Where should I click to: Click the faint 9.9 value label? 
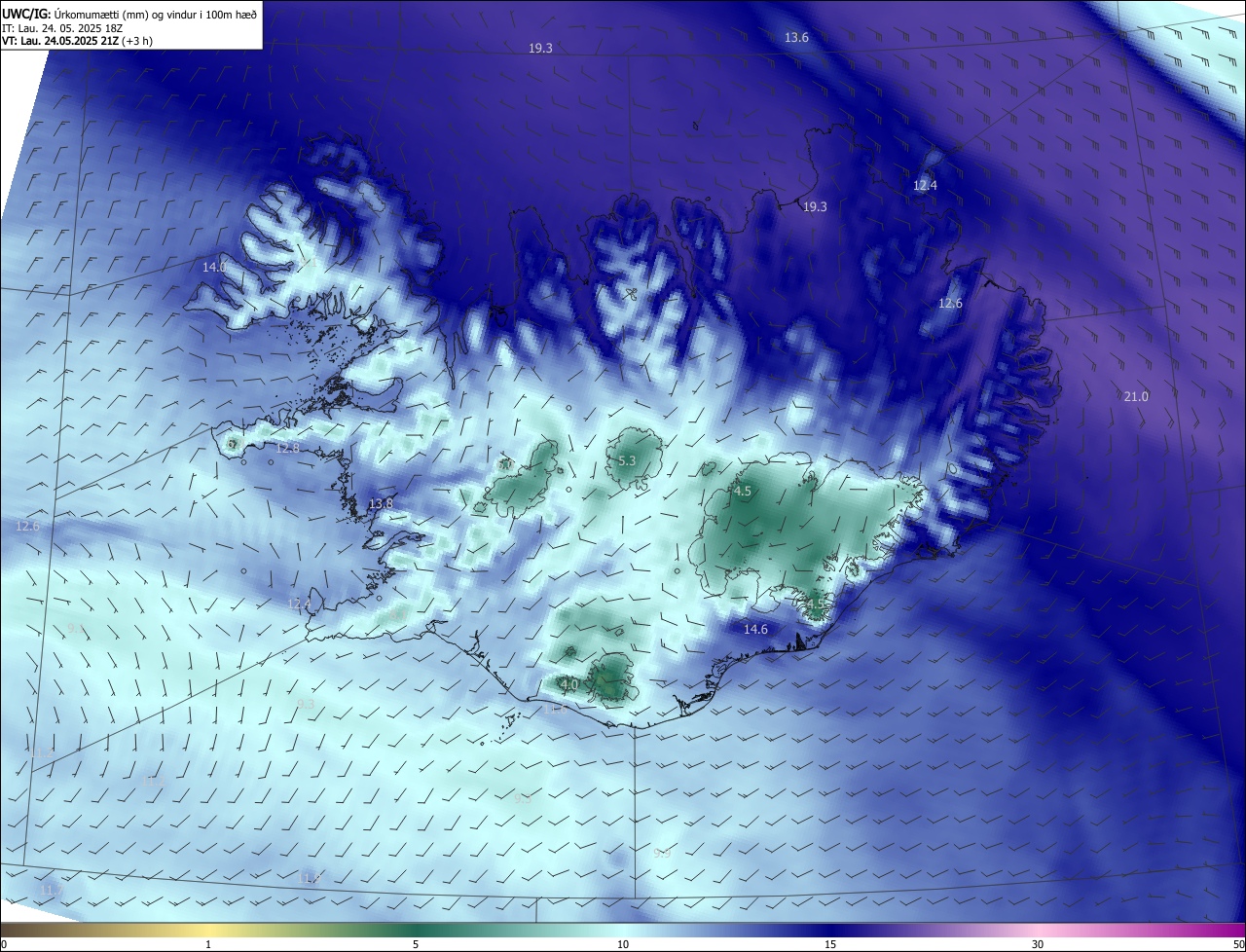pyautogui.click(x=662, y=853)
